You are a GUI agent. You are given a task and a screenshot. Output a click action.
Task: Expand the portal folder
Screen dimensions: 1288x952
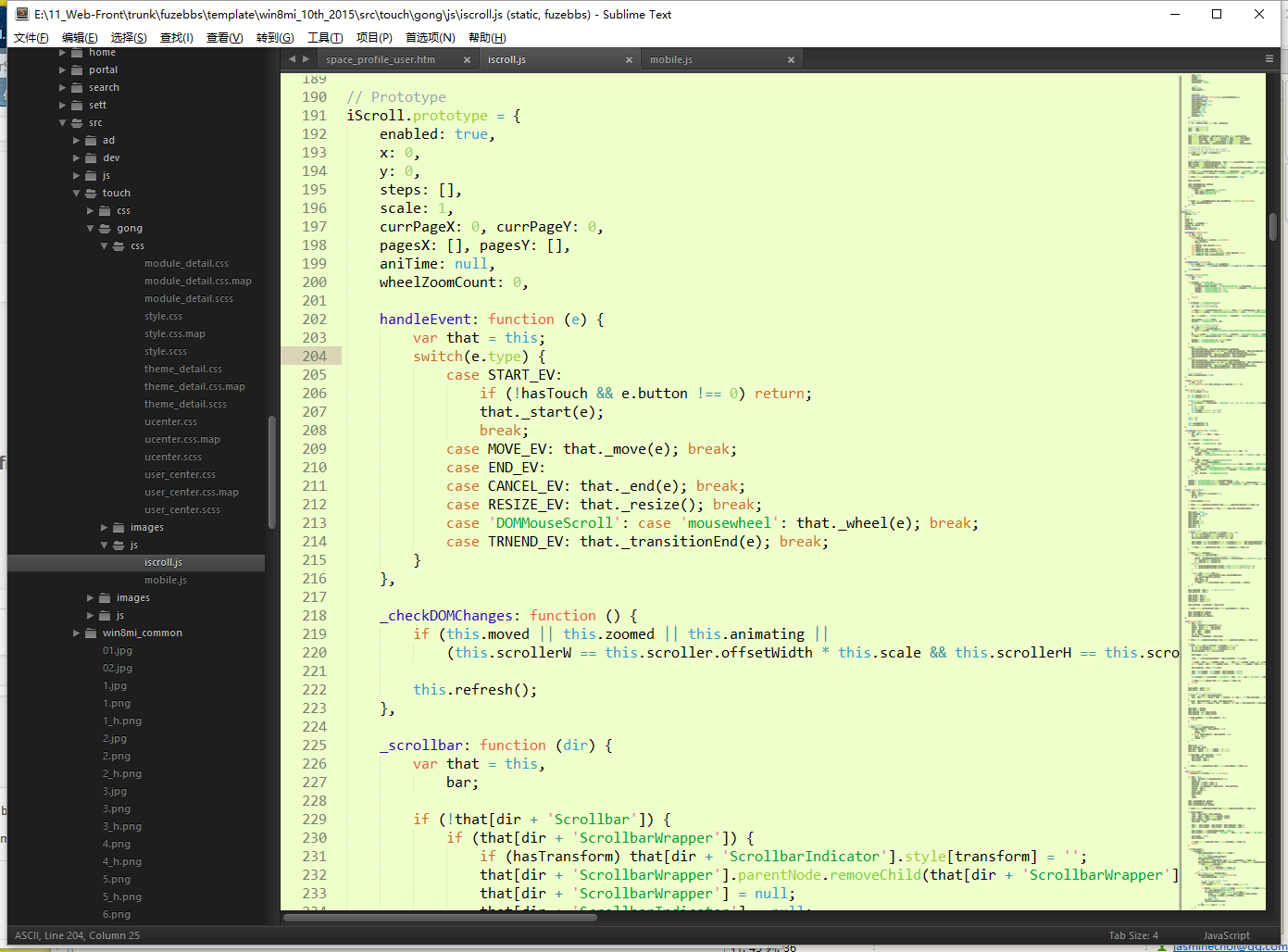tap(63, 69)
